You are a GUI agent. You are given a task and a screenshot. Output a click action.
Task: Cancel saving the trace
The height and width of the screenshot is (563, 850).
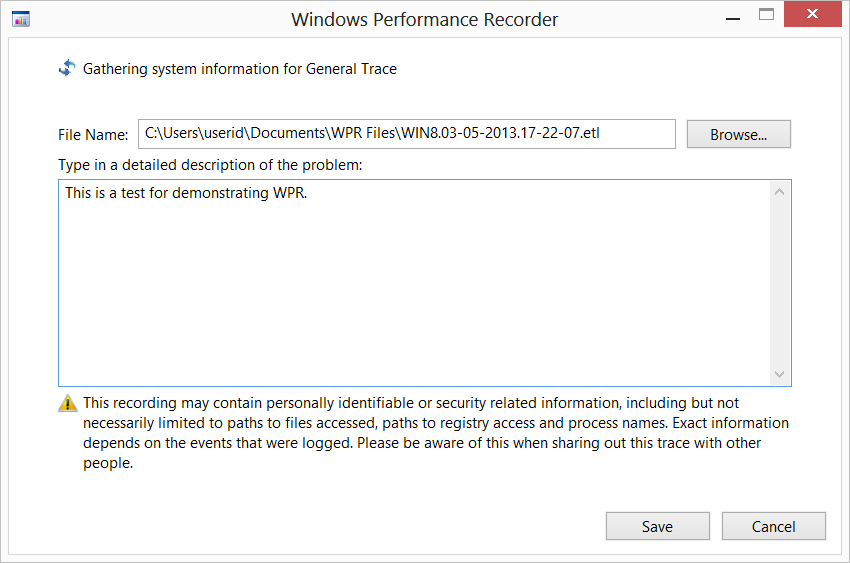[773, 526]
